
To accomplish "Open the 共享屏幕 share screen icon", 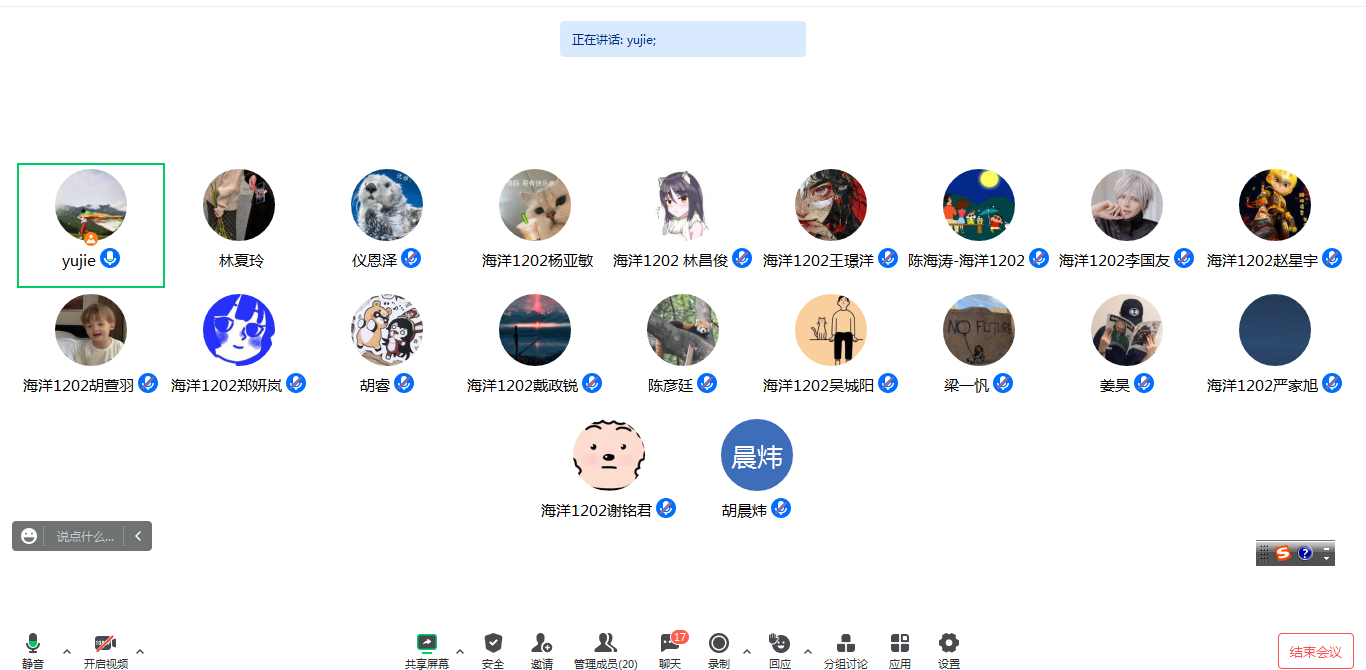I will coord(427,642).
